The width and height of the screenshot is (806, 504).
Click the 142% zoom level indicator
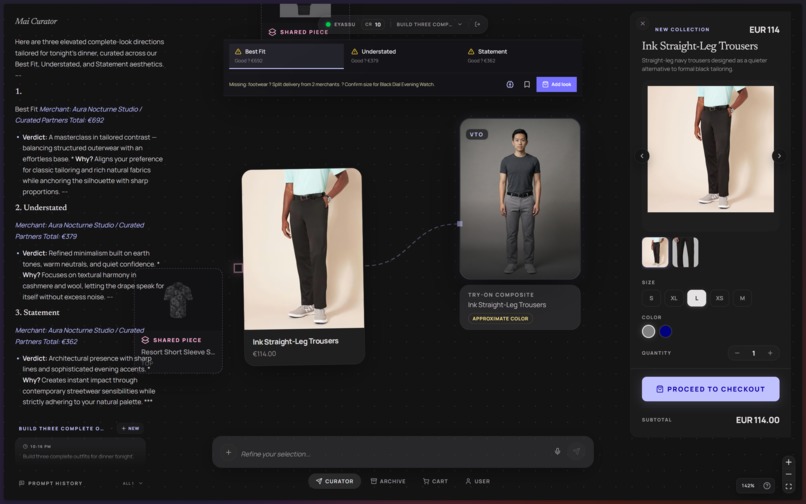[x=748, y=485]
